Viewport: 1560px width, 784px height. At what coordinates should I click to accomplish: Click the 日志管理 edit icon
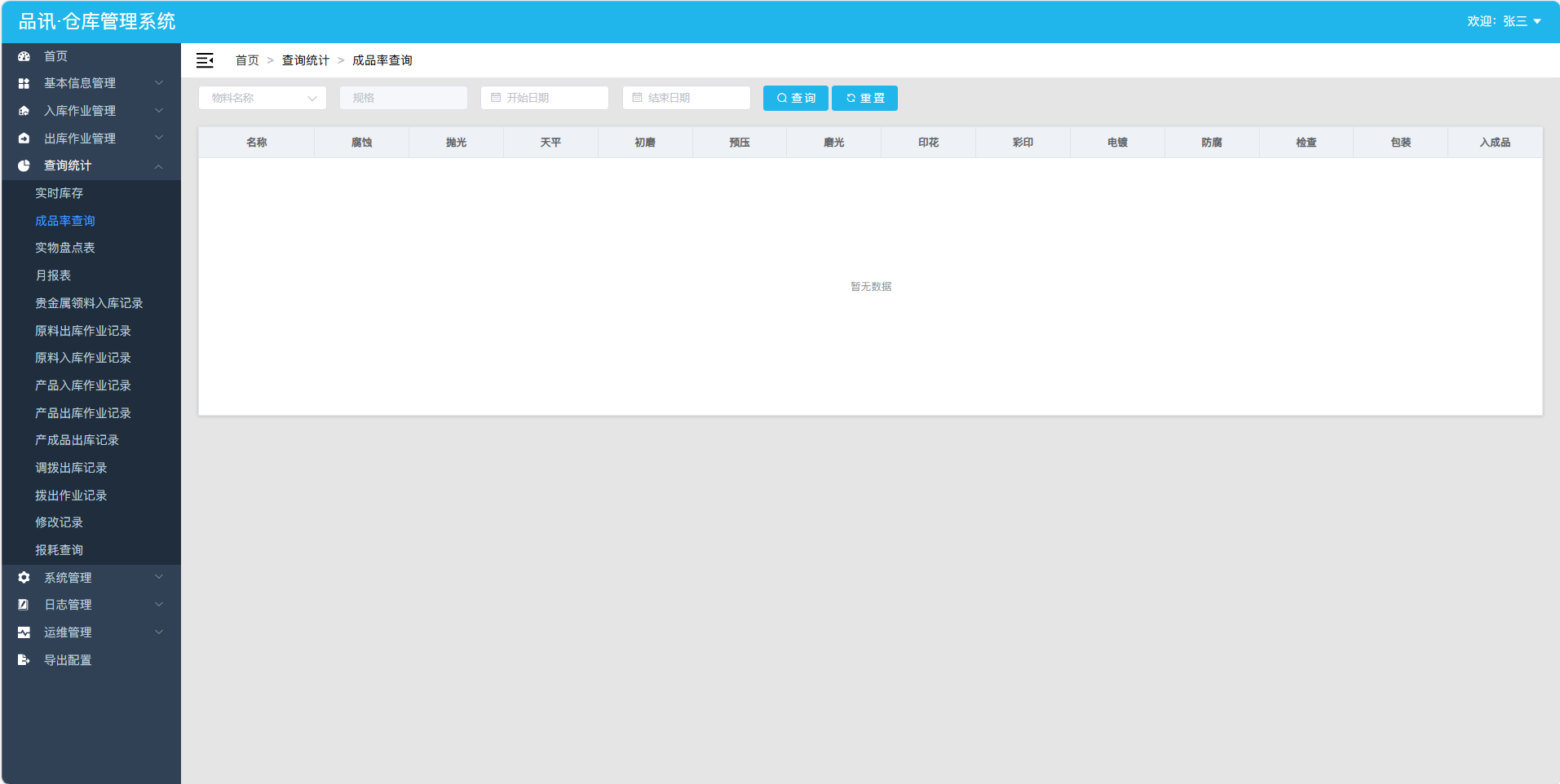tap(24, 605)
